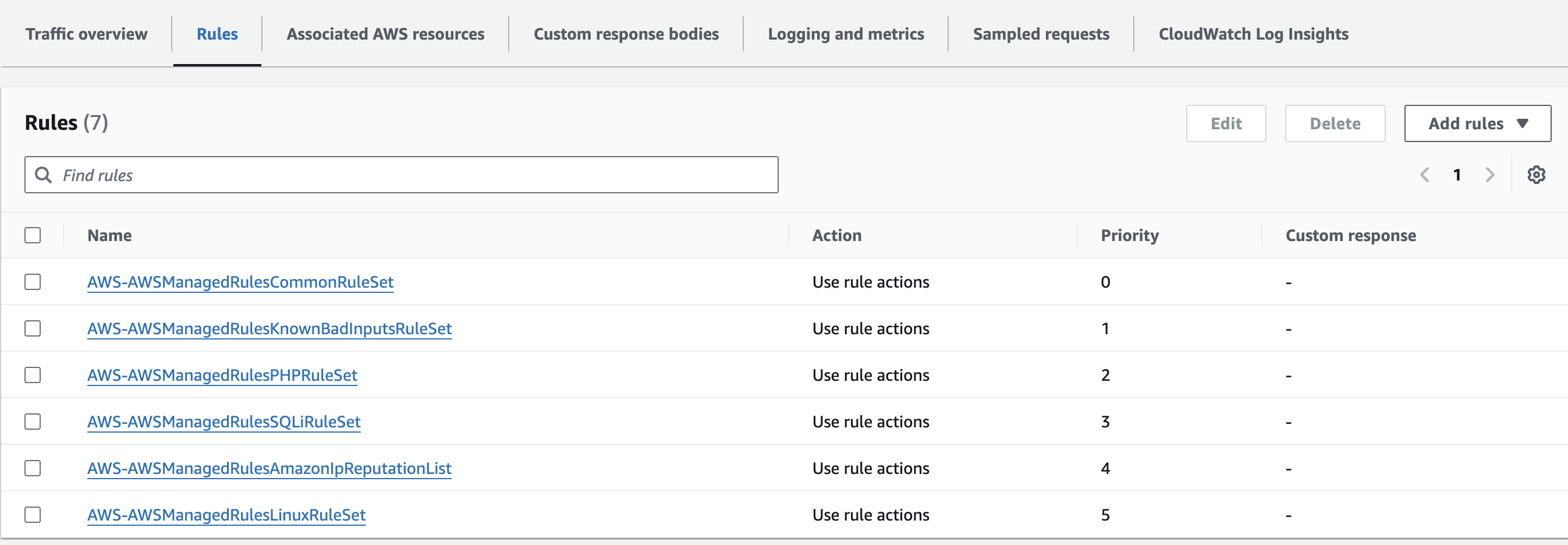Image resolution: width=1568 pixels, height=545 pixels.
Task: Click the Name column header
Action: [109, 235]
